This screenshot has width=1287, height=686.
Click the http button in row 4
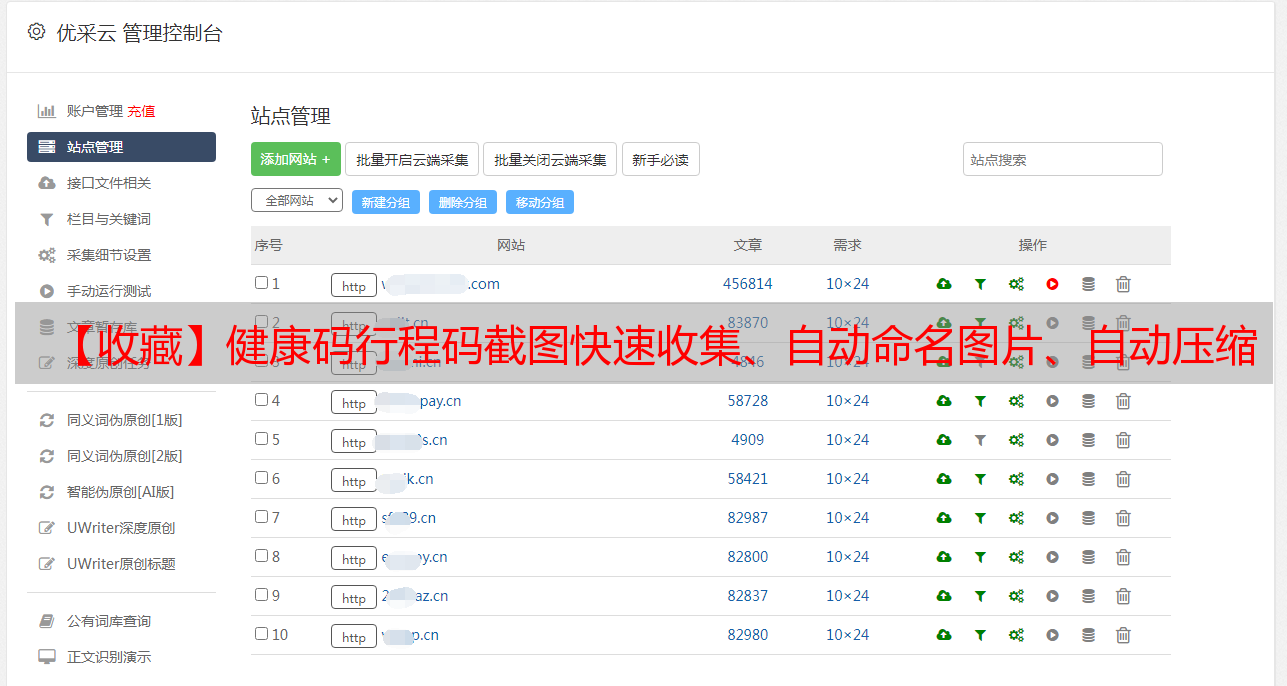[354, 403]
